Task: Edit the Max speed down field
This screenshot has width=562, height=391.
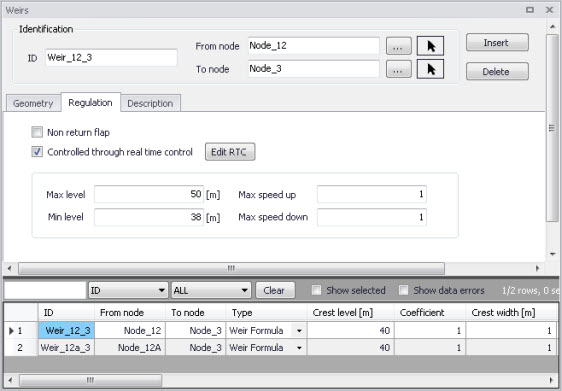Action: [x=372, y=217]
